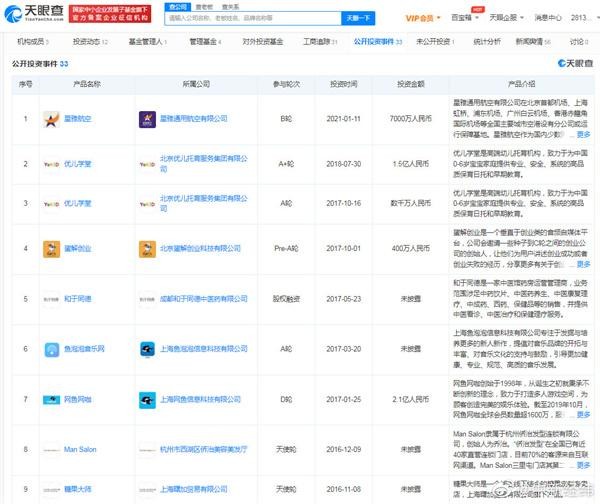This screenshot has width=600, height=504.
Task: Click product logo in the 2017-05-23 row
Action: coord(52,299)
